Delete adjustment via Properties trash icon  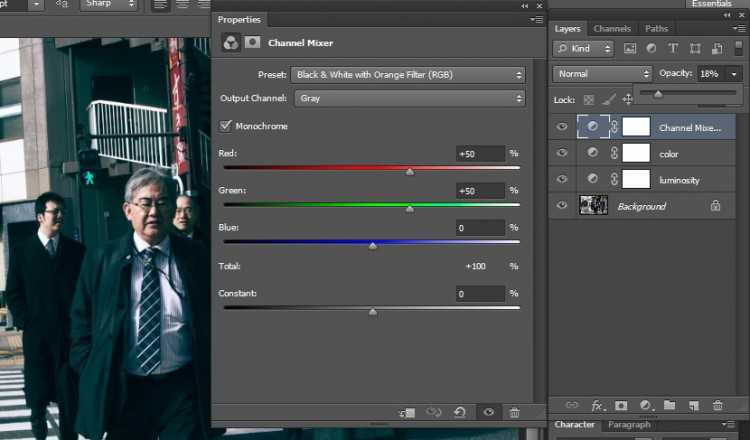pos(514,412)
